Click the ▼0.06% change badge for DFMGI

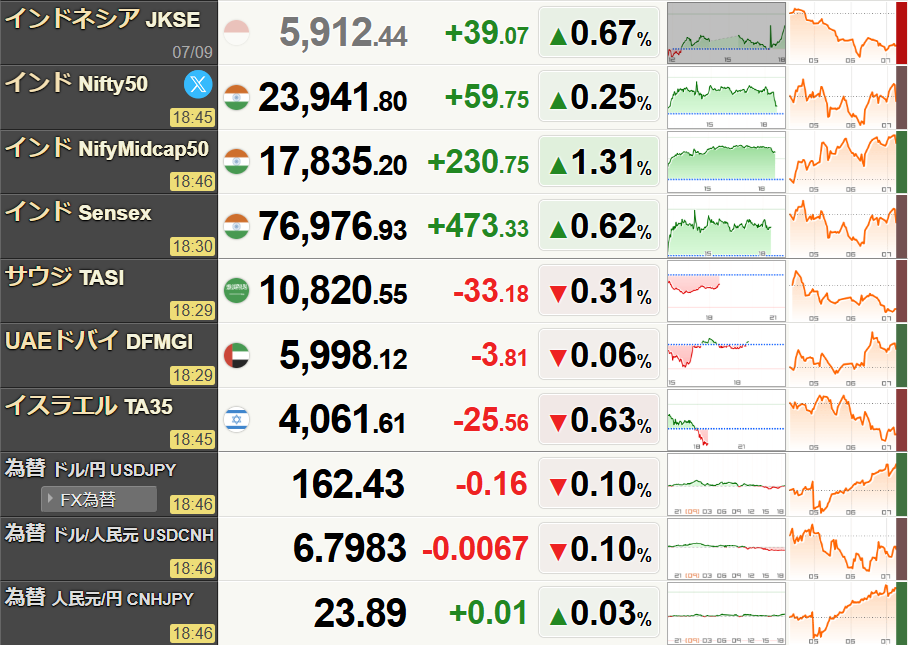pos(599,355)
